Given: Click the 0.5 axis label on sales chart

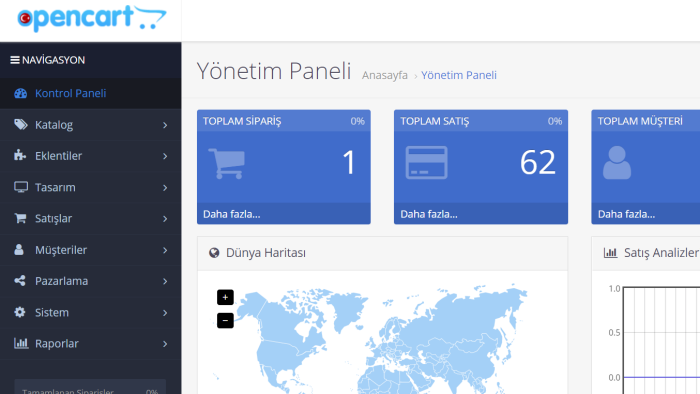Looking at the screenshot, I should click(614, 333).
